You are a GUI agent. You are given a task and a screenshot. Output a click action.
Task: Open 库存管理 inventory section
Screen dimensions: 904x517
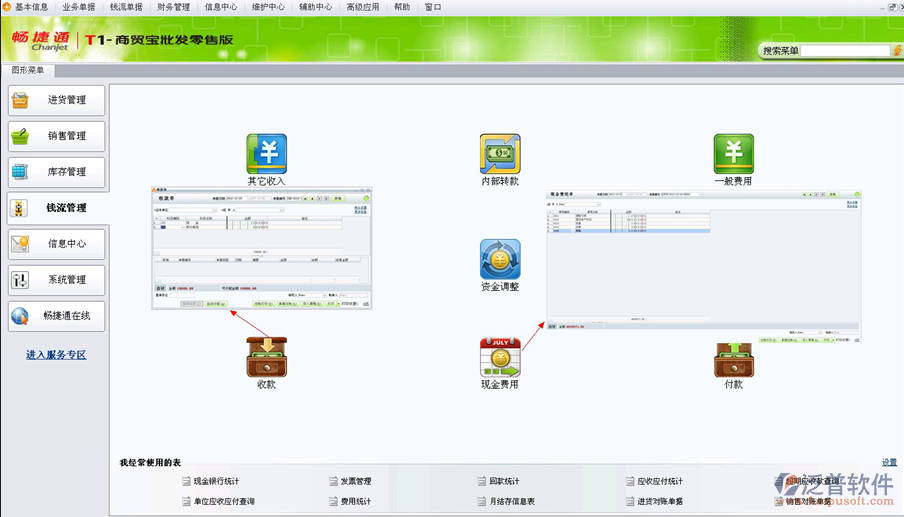click(x=56, y=172)
